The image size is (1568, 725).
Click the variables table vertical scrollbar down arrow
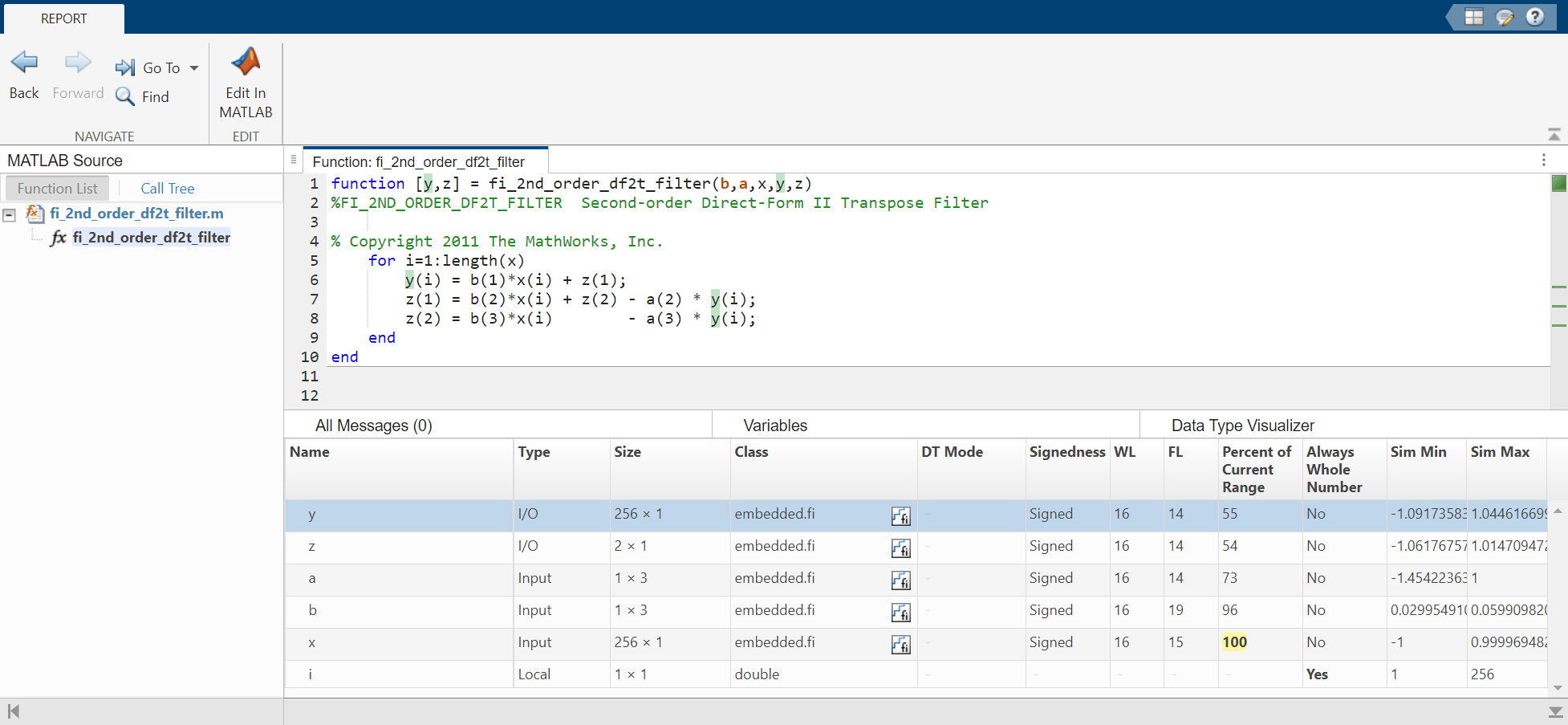click(x=1558, y=688)
